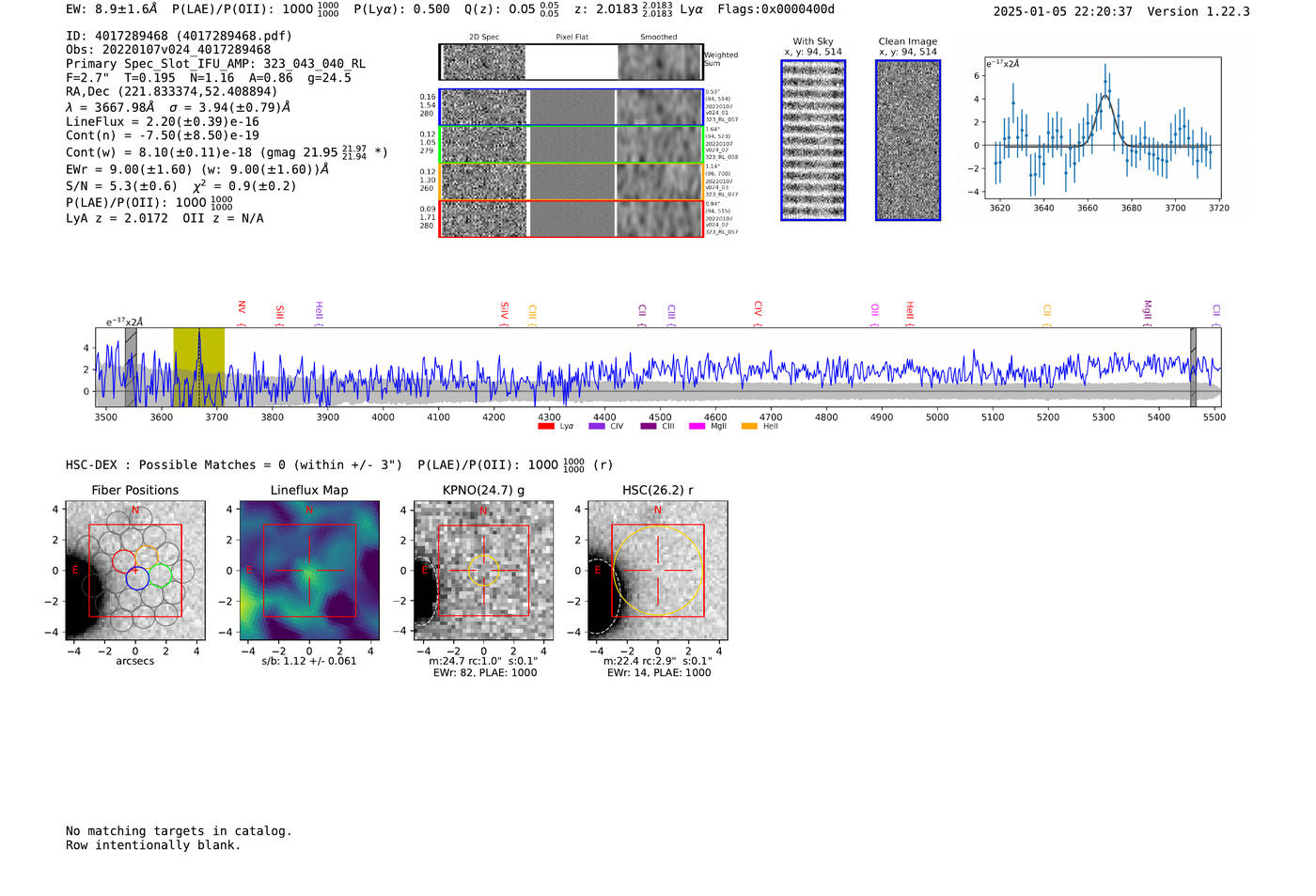1316x896 pixels.
Task: Click the Primary Spec_Slot_IFU_AMP line
Action: coord(216,64)
